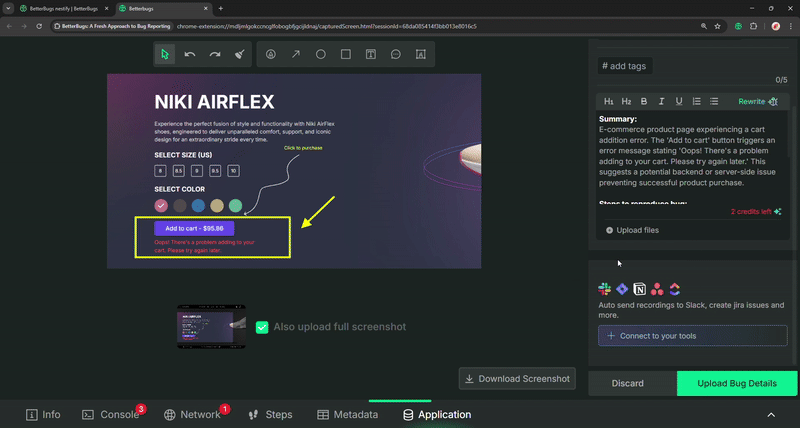Click the redo arrow icon
The image size is (800, 428).
point(215,54)
